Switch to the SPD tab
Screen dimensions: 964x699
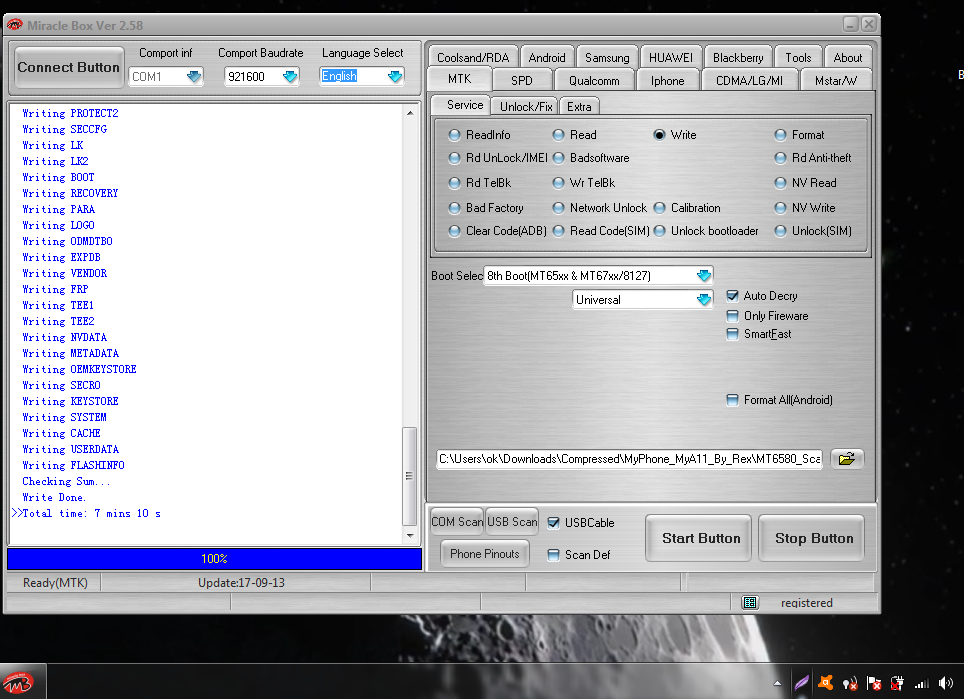click(521, 81)
